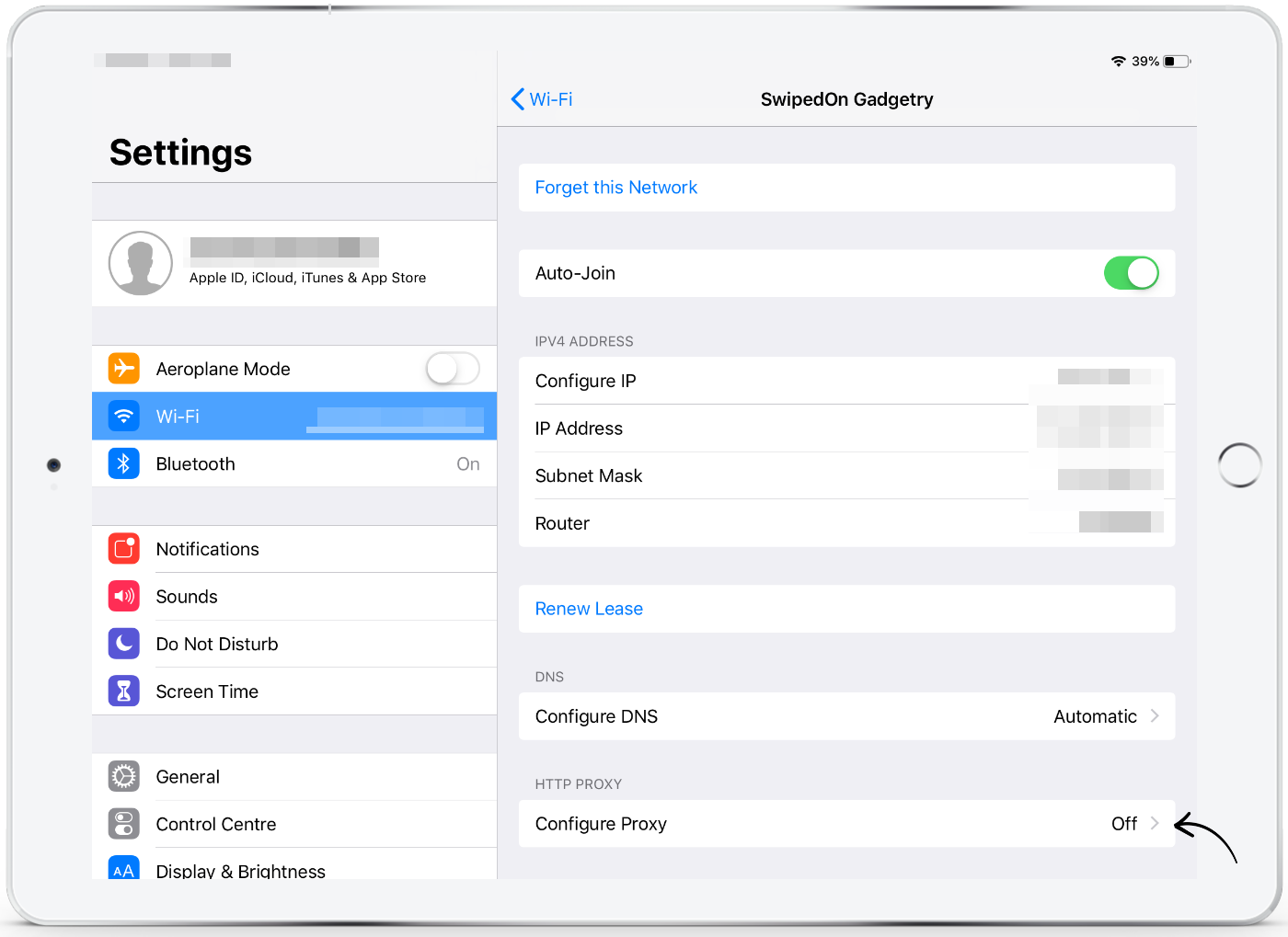The image size is (1288, 937).
Task: Tap the Bluetooth icon in sidebar
Action: click(124, 463)
